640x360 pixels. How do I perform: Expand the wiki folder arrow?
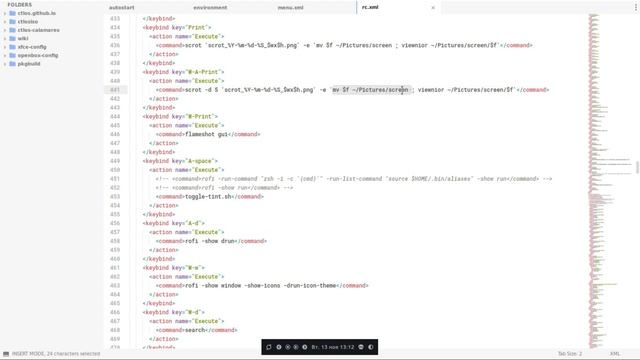pyautogui.click(x=5, y=38)
